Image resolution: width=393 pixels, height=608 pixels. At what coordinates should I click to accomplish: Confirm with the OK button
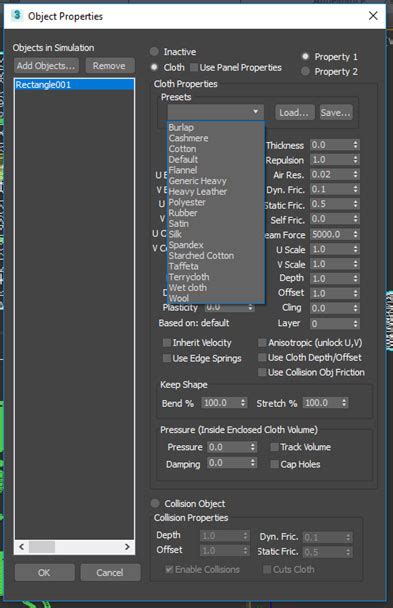pos(45,572)
